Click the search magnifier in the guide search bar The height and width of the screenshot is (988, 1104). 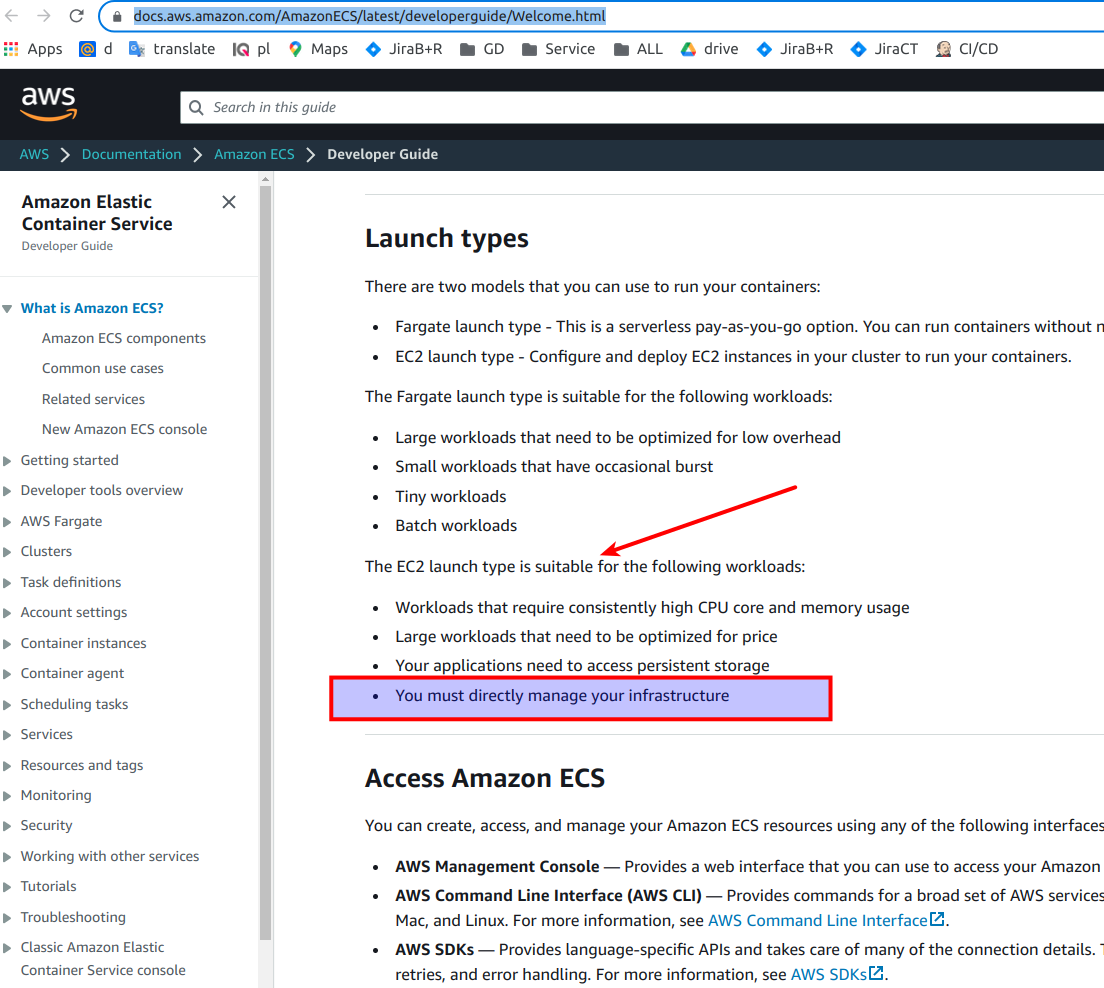point(195,107)
